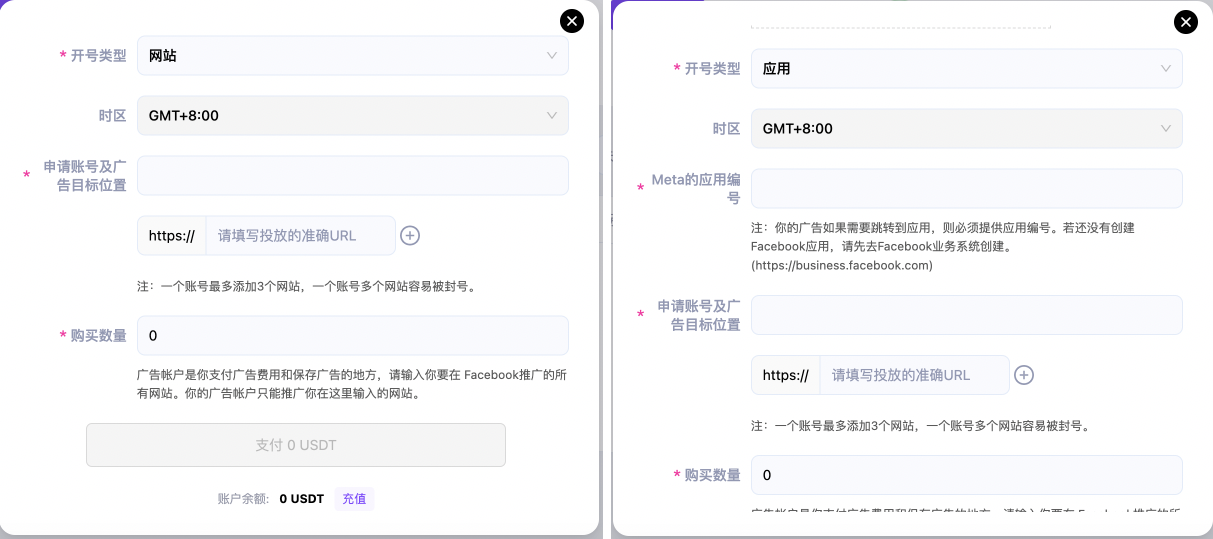The width and height of the screenshot is (1213, 539).
Task: Expand the 时区 dropdown in the left dialog
Action: pyautogui.click(x=352, y=116)
